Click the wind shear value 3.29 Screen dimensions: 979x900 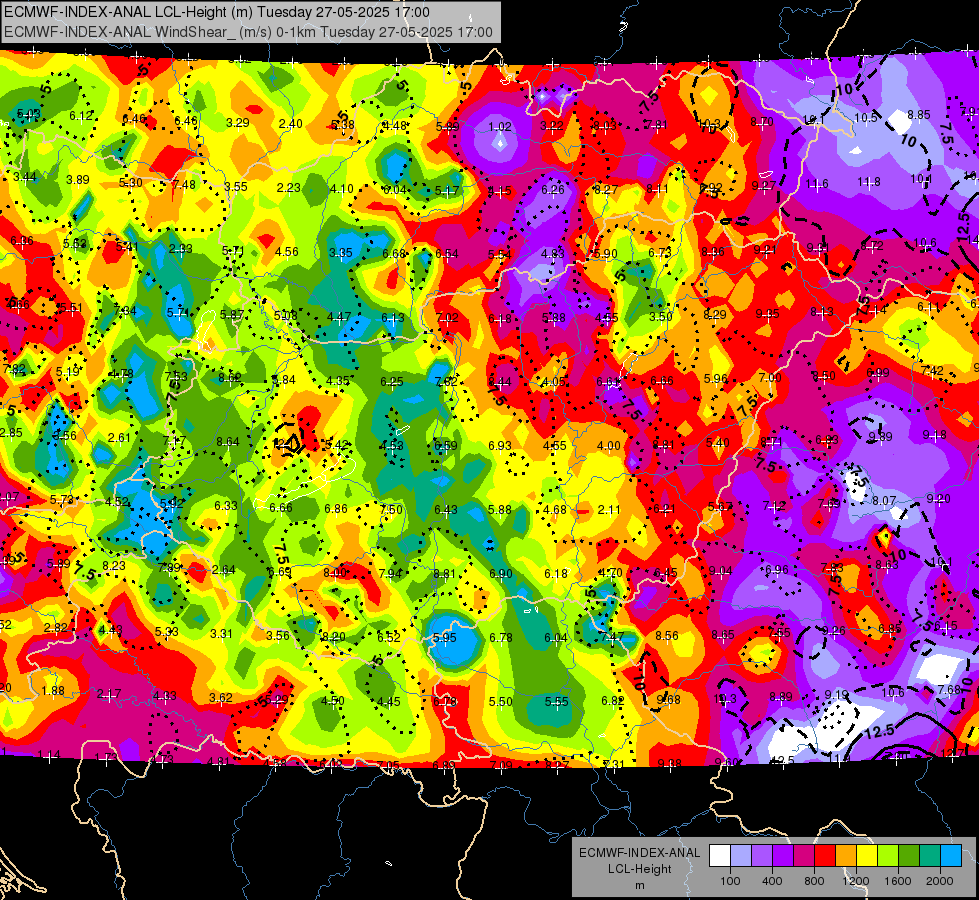238,122
